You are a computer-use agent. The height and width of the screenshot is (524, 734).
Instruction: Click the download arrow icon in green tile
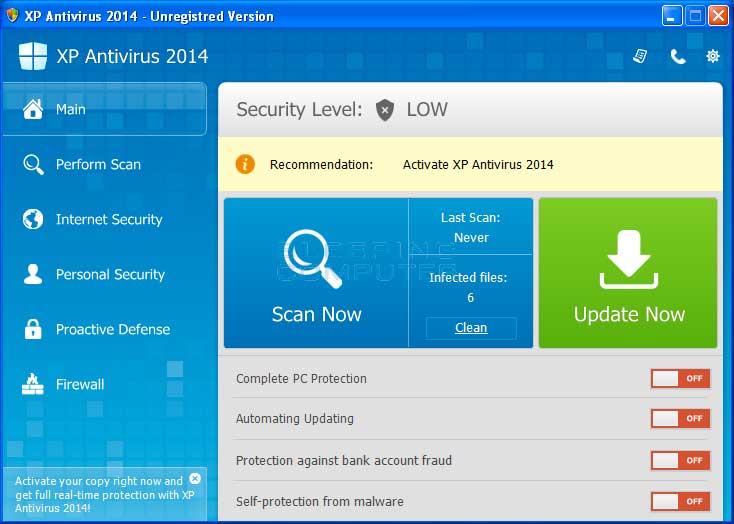point(629,259)
